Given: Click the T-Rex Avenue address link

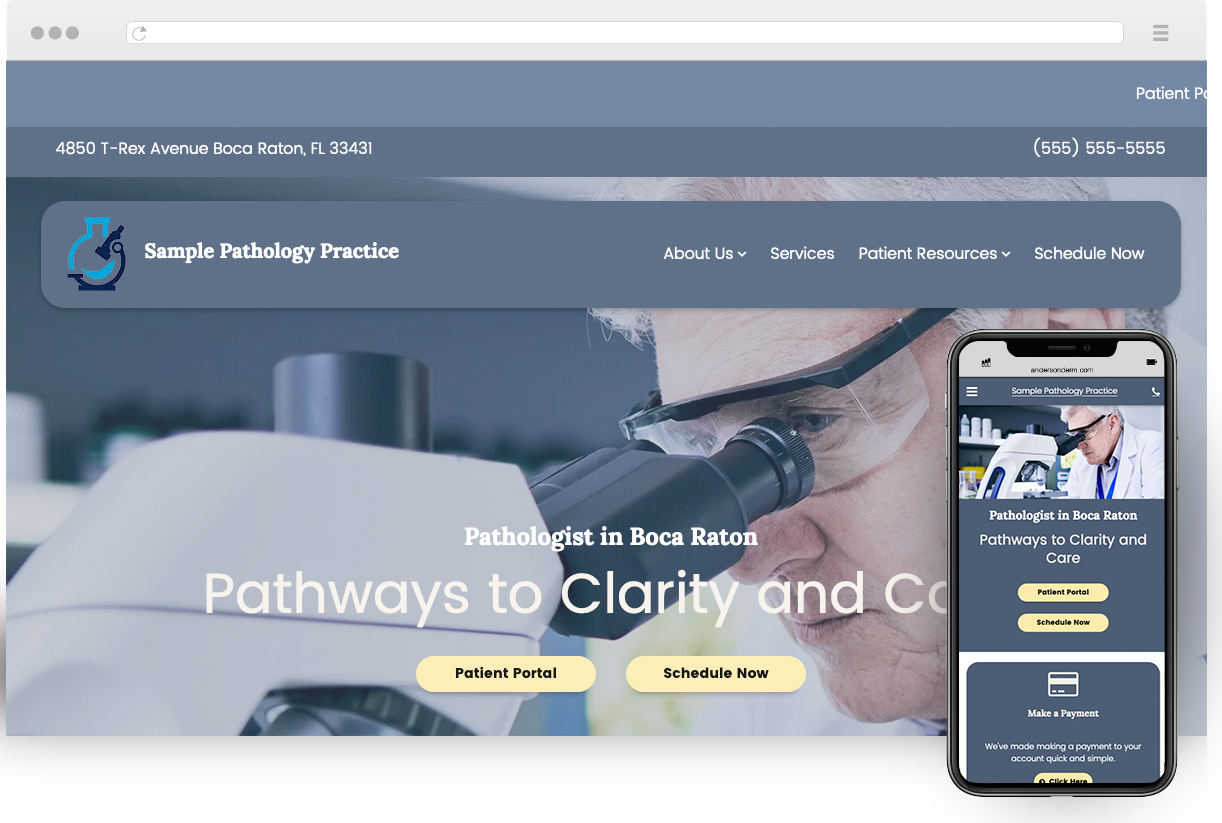Looking at the screenshot, I should pyautogui.click(x=214, y=148).
